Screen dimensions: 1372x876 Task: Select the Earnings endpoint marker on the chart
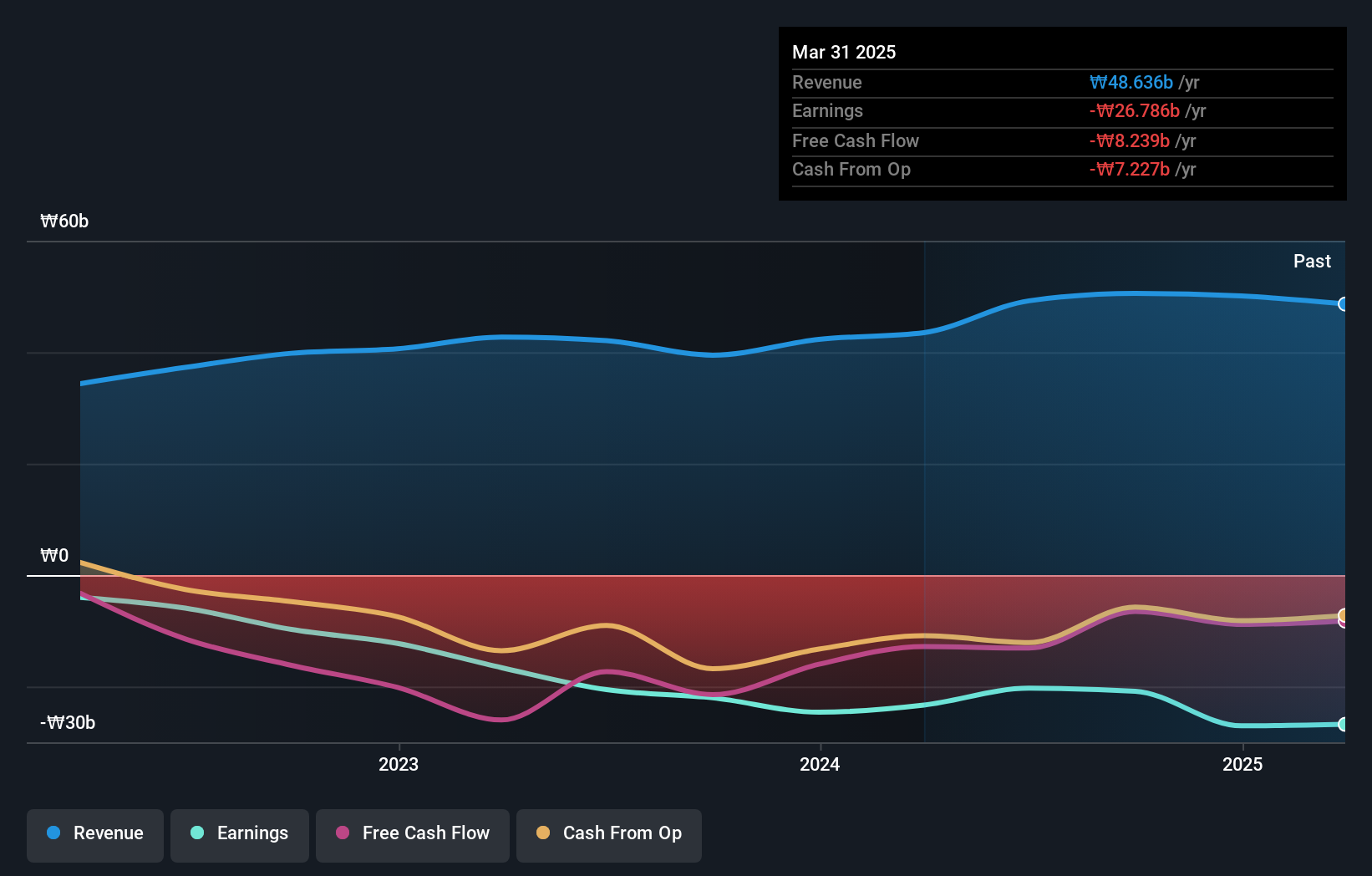[x=1343, y=724]
